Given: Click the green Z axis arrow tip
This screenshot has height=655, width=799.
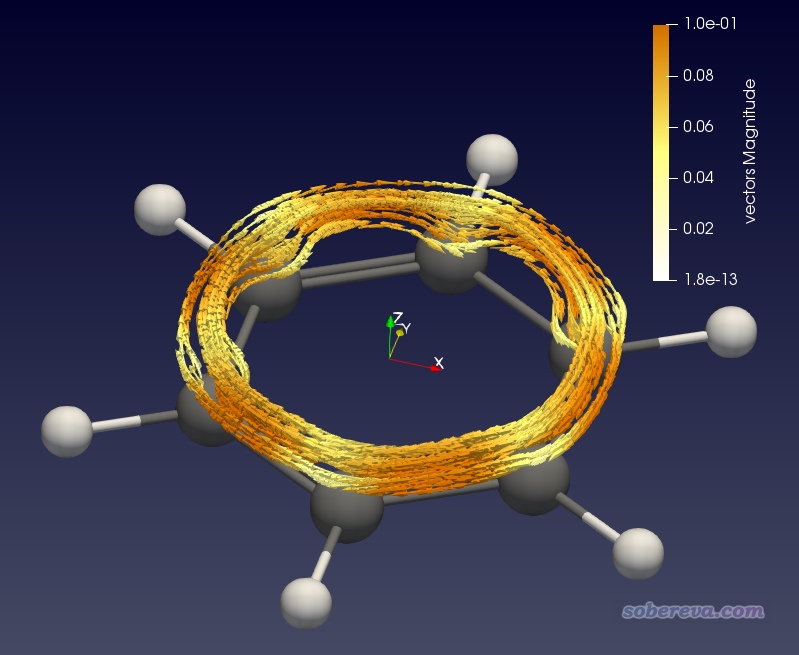Looking at the screenshot, I should tap(390, 321).
